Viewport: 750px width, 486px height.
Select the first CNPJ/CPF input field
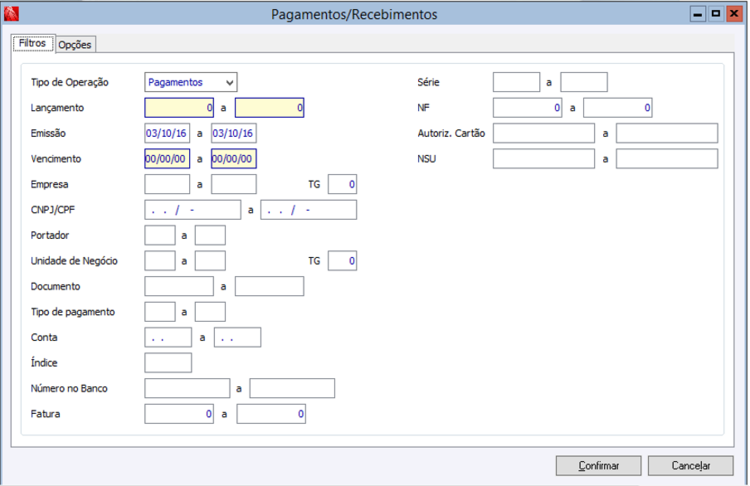tap(193, 210)
